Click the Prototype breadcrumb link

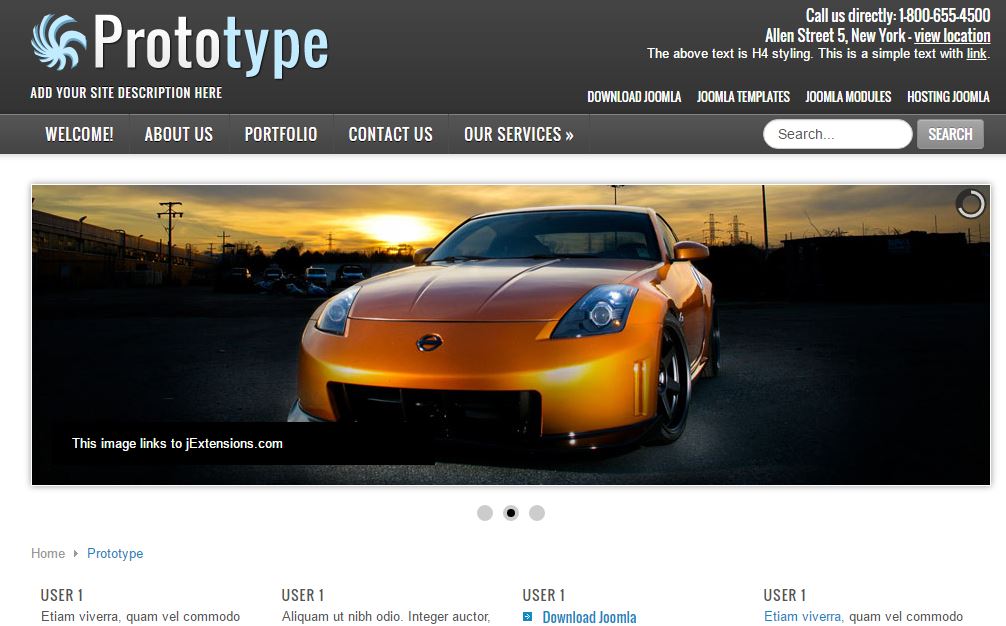click(x=115, y=554)
